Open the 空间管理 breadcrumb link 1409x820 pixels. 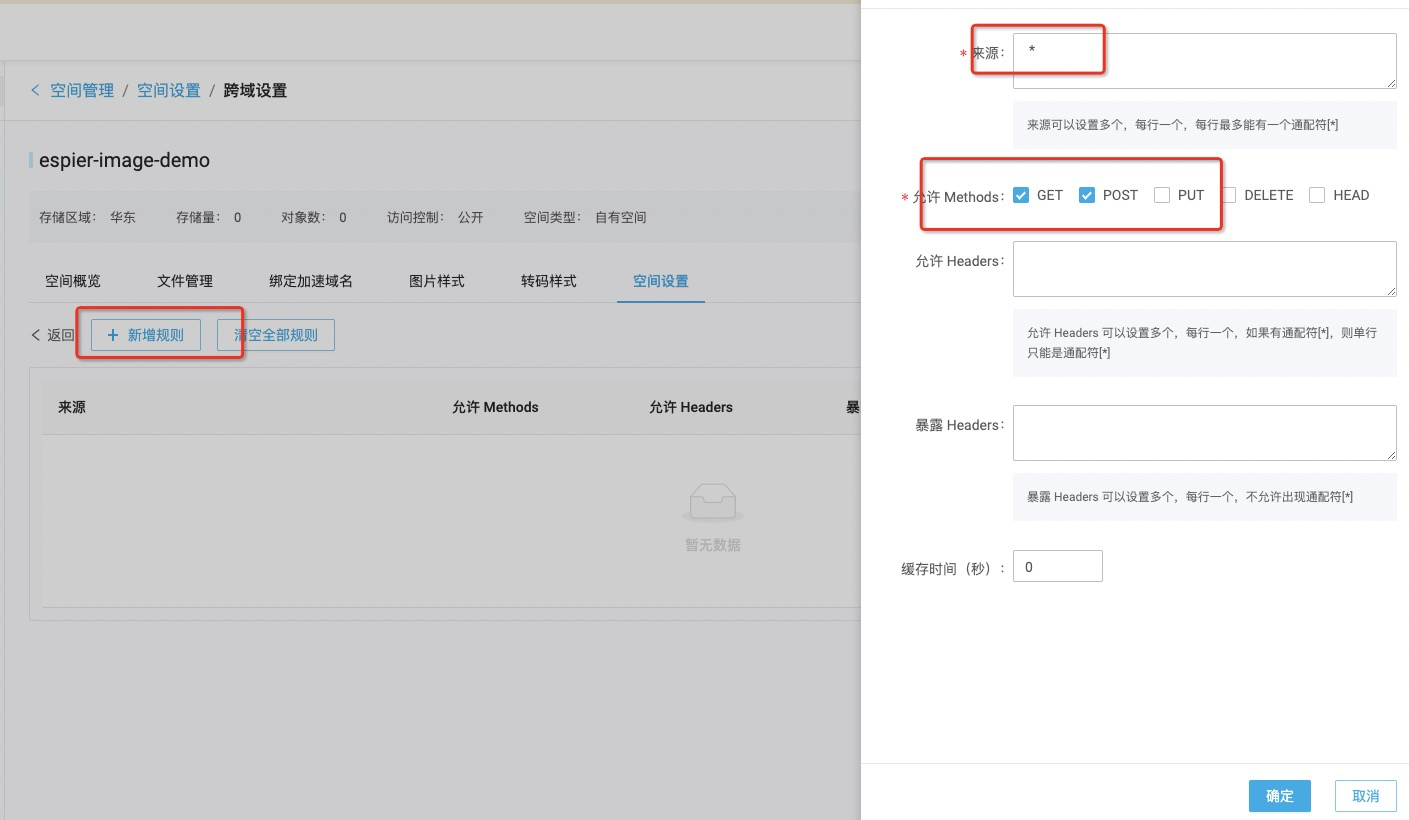82,91
